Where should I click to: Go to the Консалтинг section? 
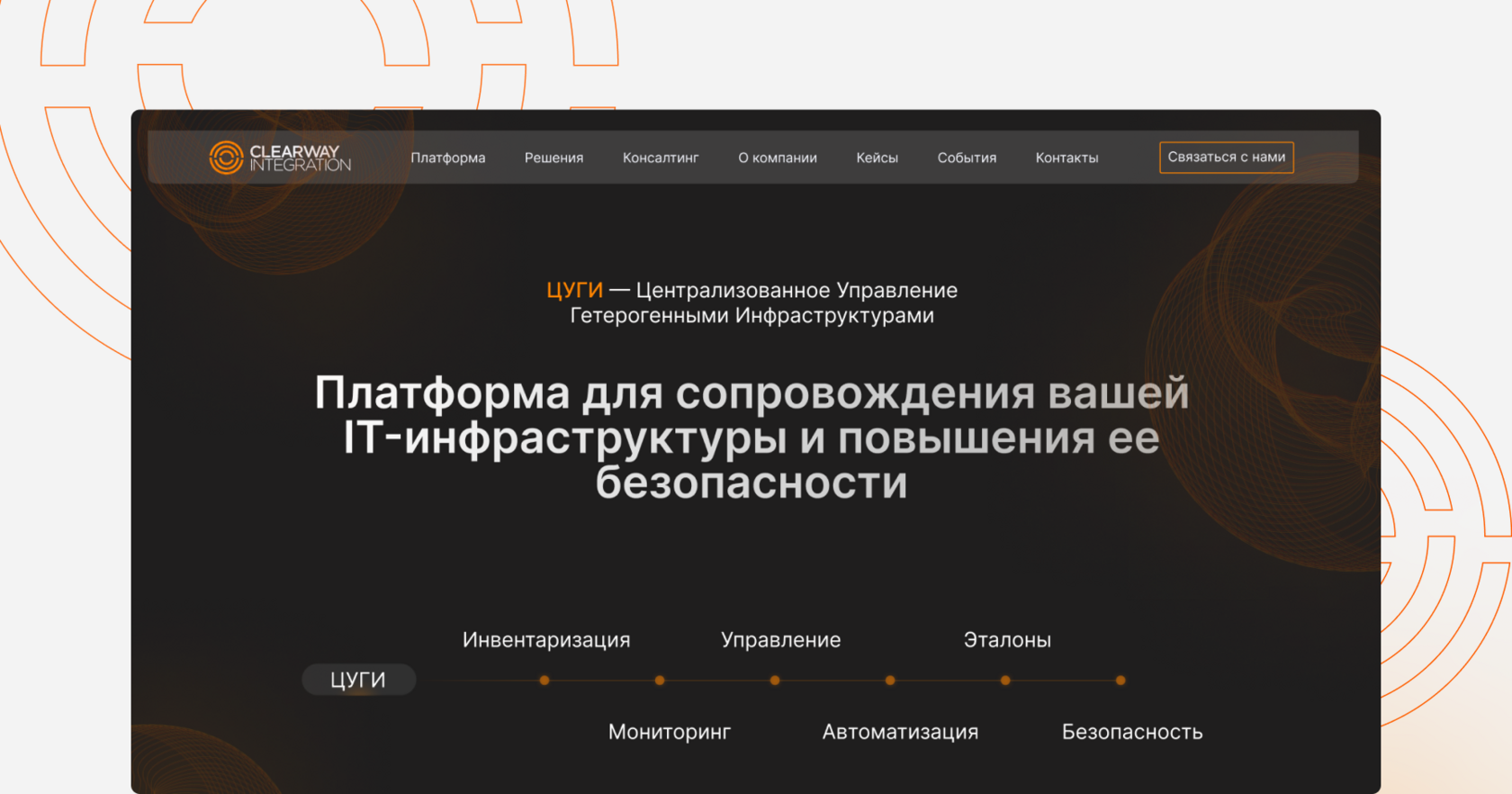661,158
